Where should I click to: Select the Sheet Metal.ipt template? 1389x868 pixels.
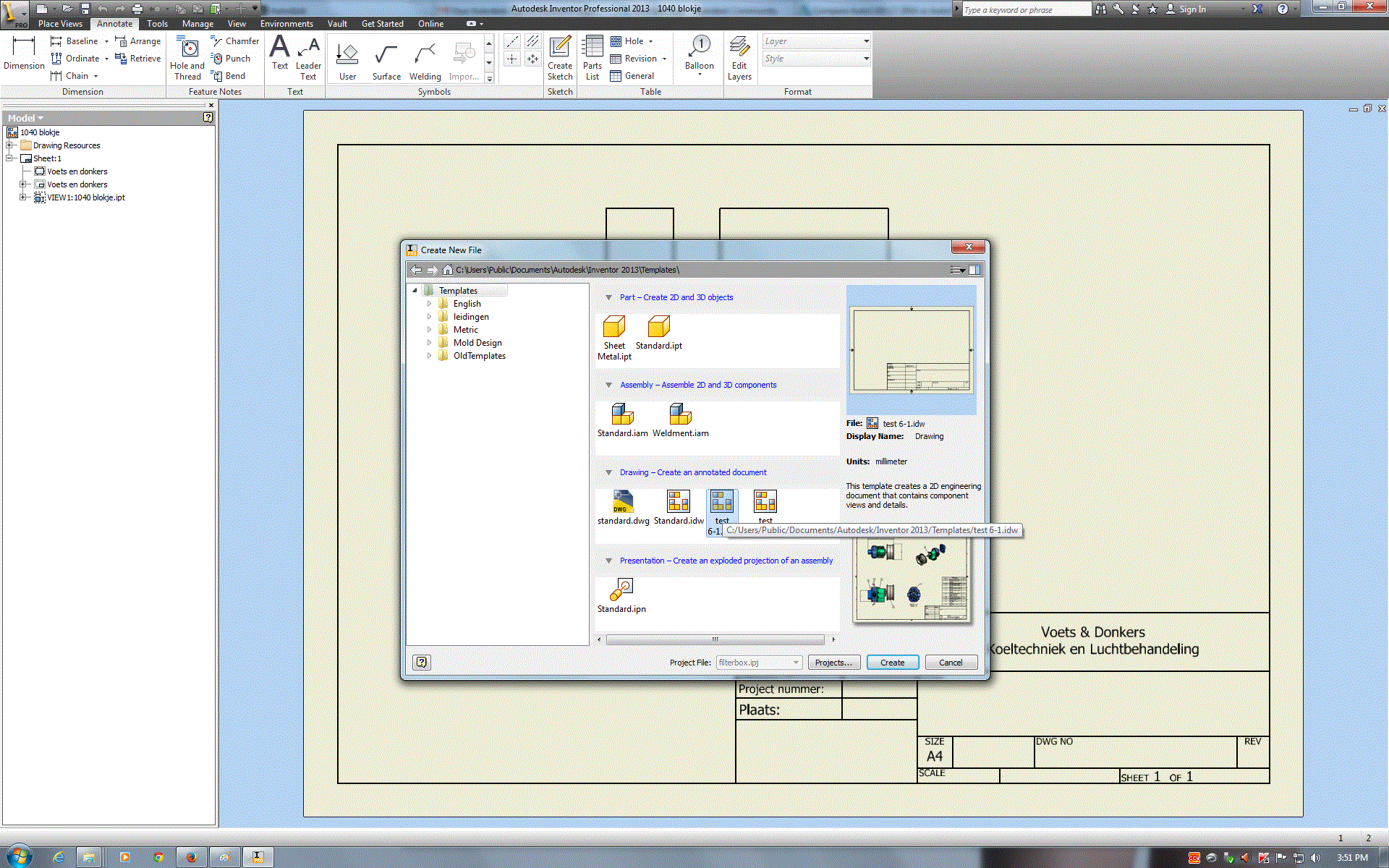(x=614, y=338)
